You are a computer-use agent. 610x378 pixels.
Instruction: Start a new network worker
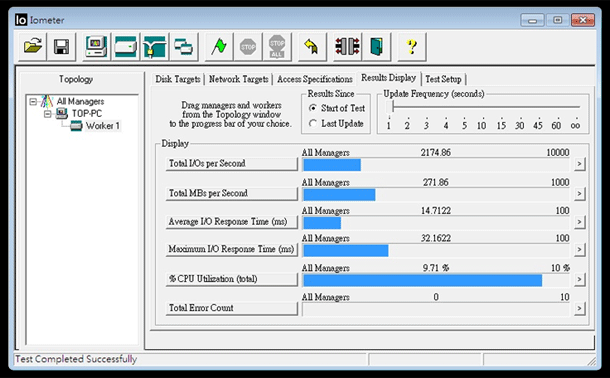154,47
